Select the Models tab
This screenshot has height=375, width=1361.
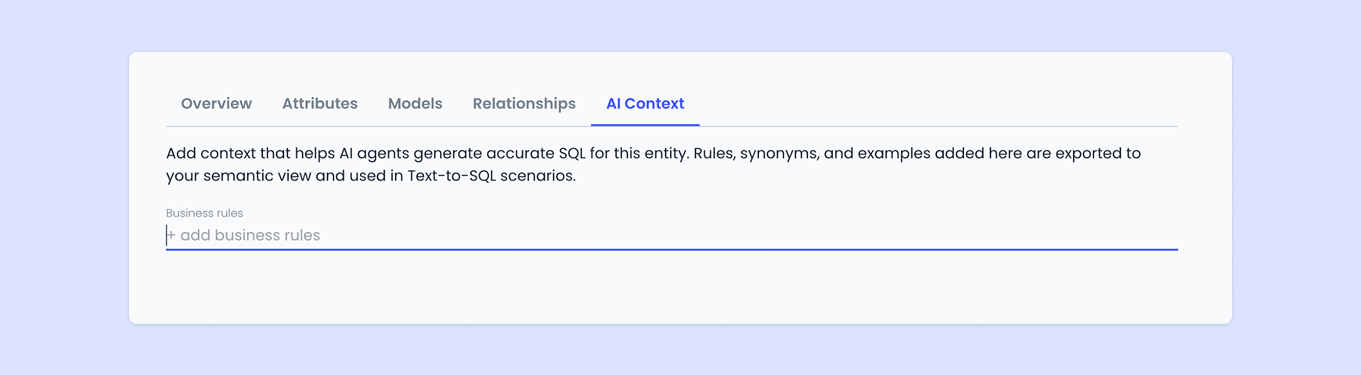415,104
